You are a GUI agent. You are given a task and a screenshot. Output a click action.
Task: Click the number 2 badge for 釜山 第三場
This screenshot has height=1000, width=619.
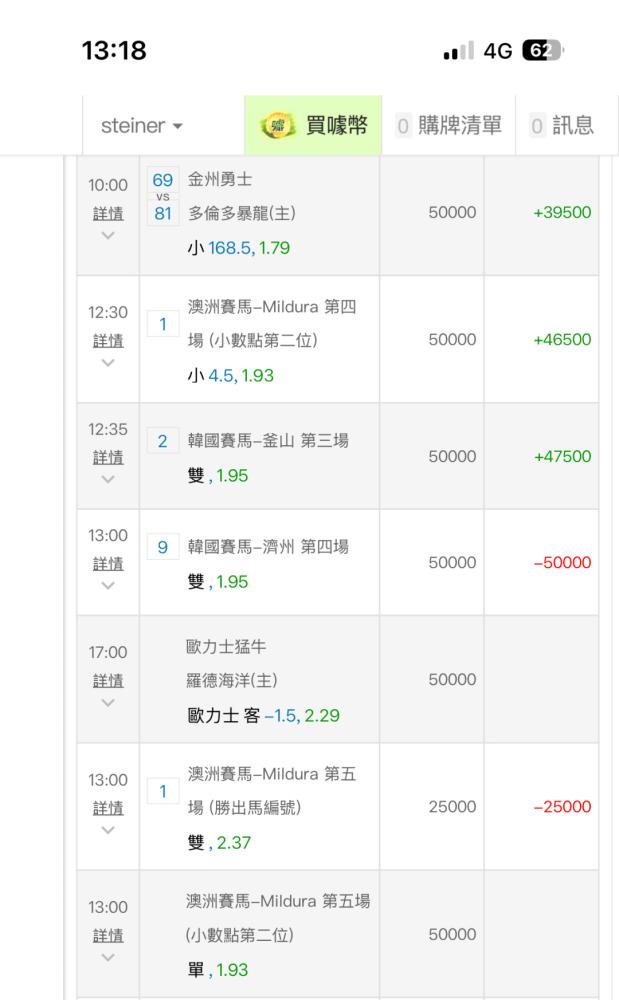tap(163, 441)
